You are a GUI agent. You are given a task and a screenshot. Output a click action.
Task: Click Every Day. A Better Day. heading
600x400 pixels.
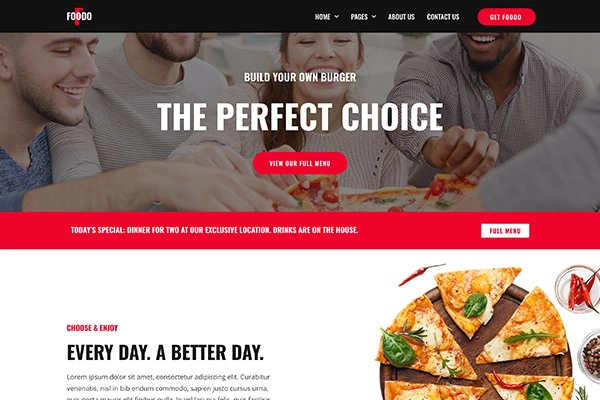(x=165, y=353)
